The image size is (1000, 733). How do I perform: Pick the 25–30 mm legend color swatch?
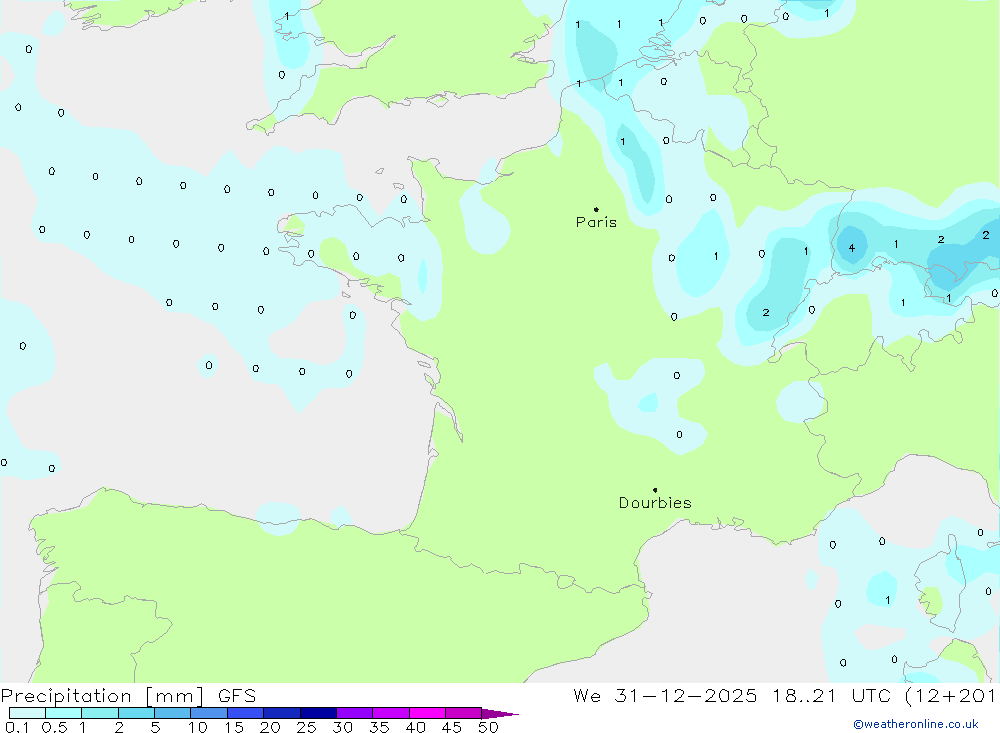coord(318,713)
